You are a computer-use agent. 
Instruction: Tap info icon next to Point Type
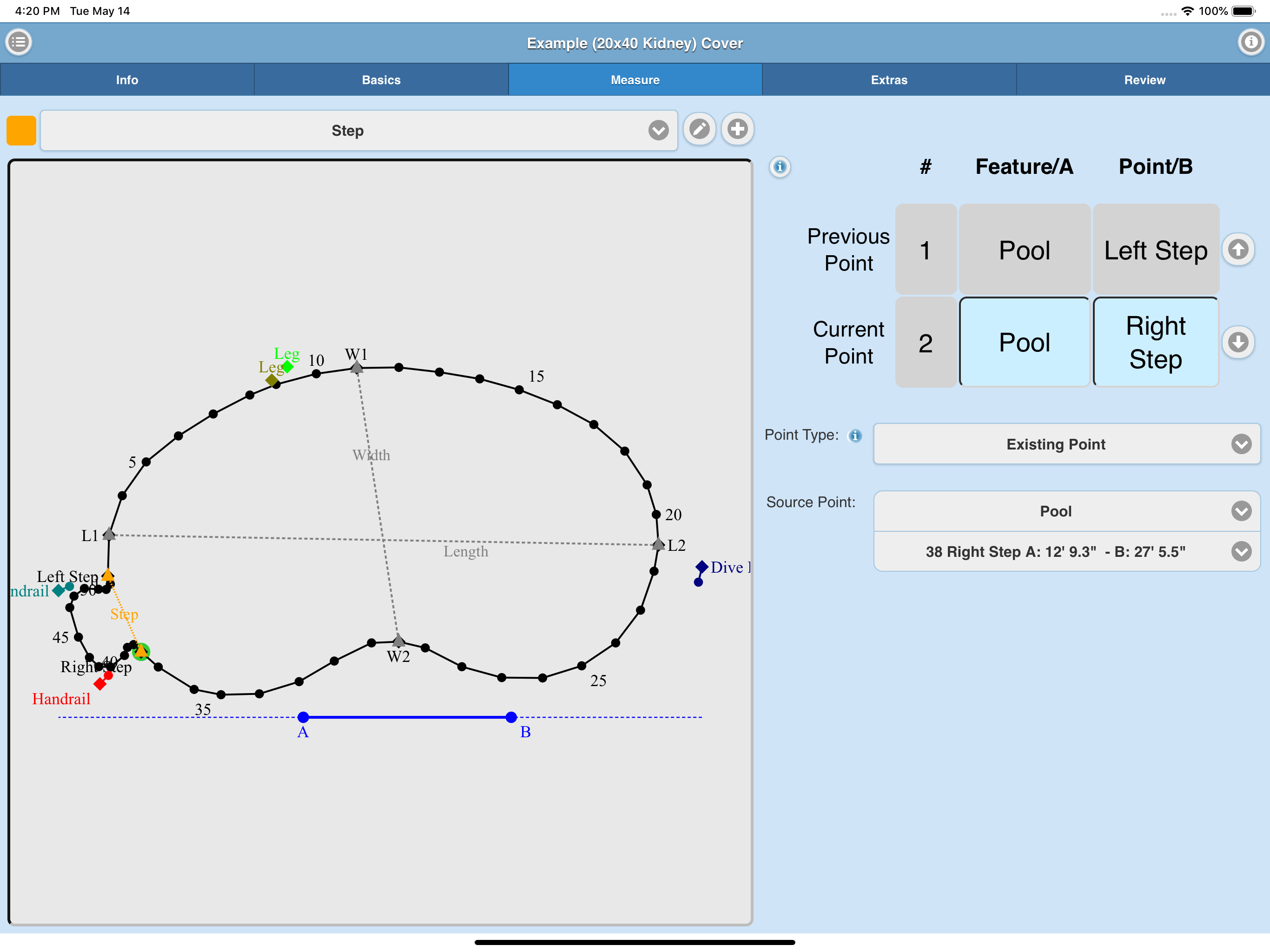pyautogui.click(x=854, y=436)
